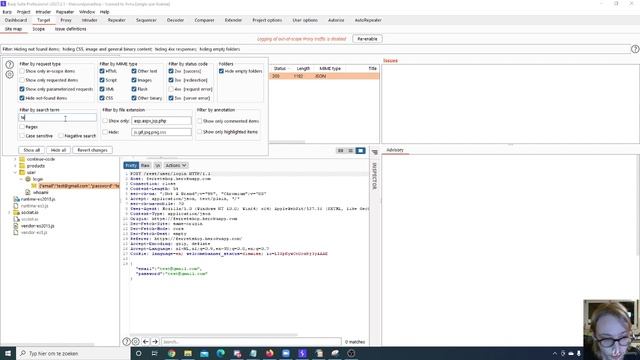Enable Negative search option

tap(61, 136)
